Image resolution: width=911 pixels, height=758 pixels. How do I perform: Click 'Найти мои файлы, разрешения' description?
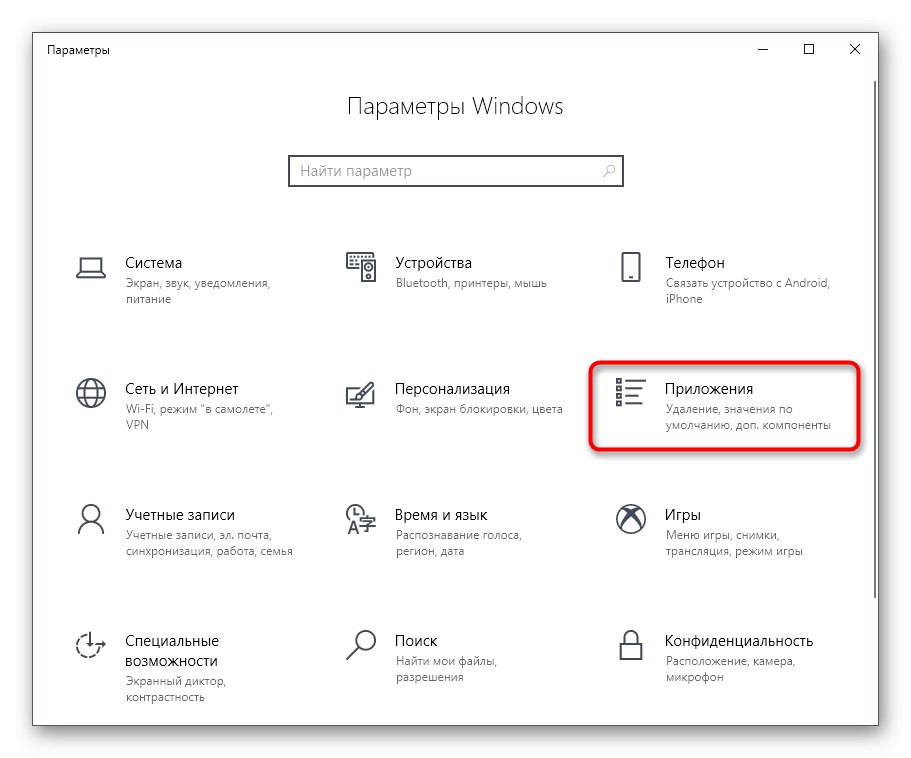pyautogui.click(x=446, y=669)
